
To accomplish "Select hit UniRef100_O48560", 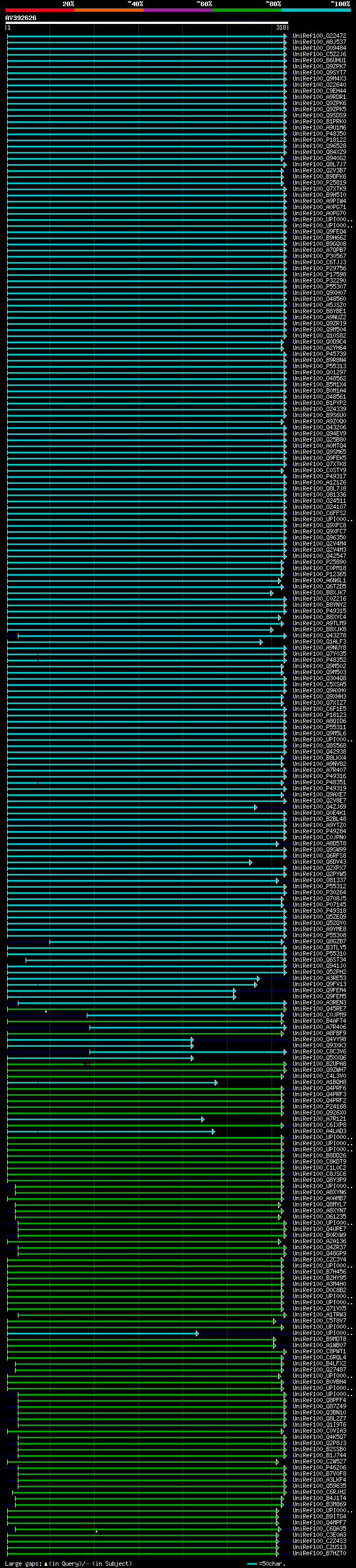I will point(319,299).
